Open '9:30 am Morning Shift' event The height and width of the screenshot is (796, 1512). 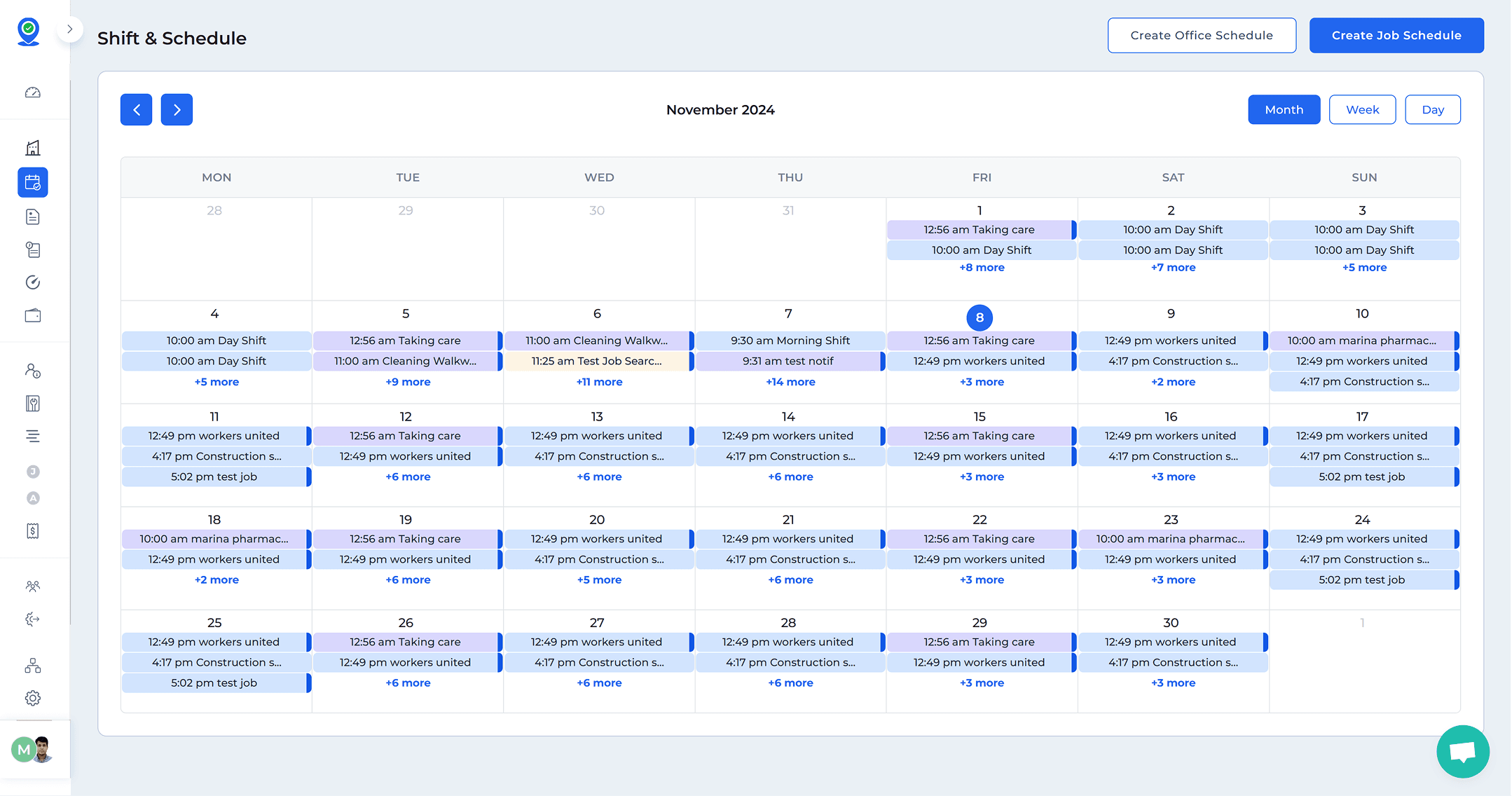[790, 341]
